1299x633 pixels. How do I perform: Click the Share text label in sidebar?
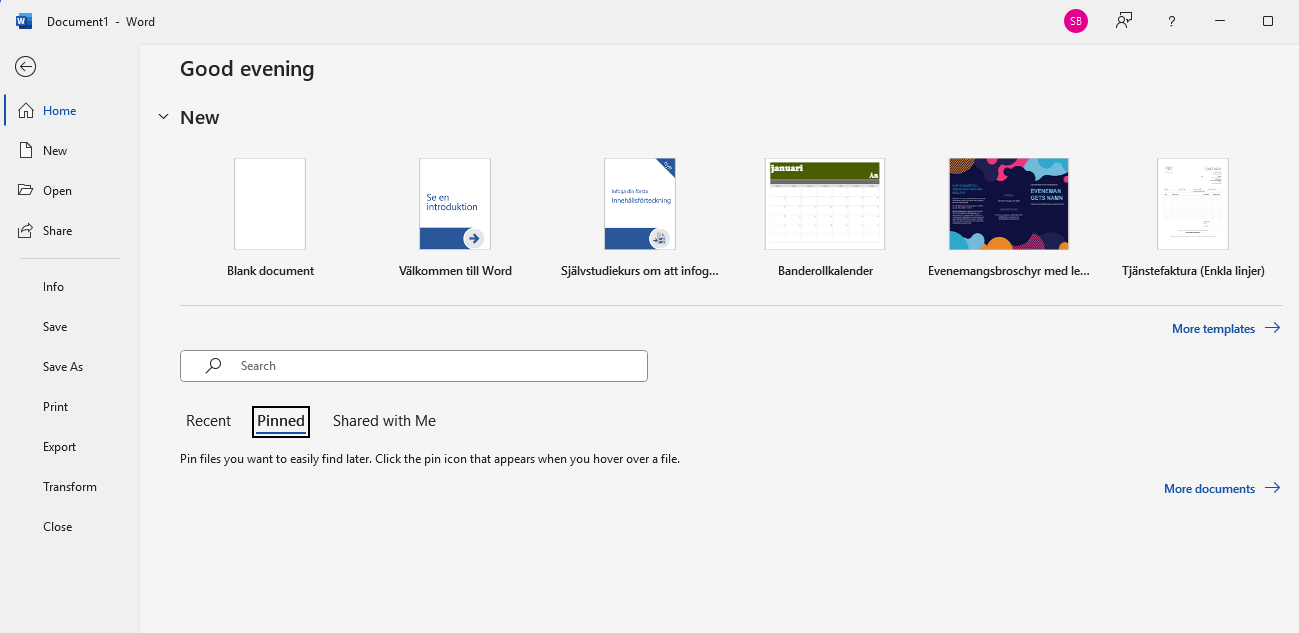coord(57,230)
